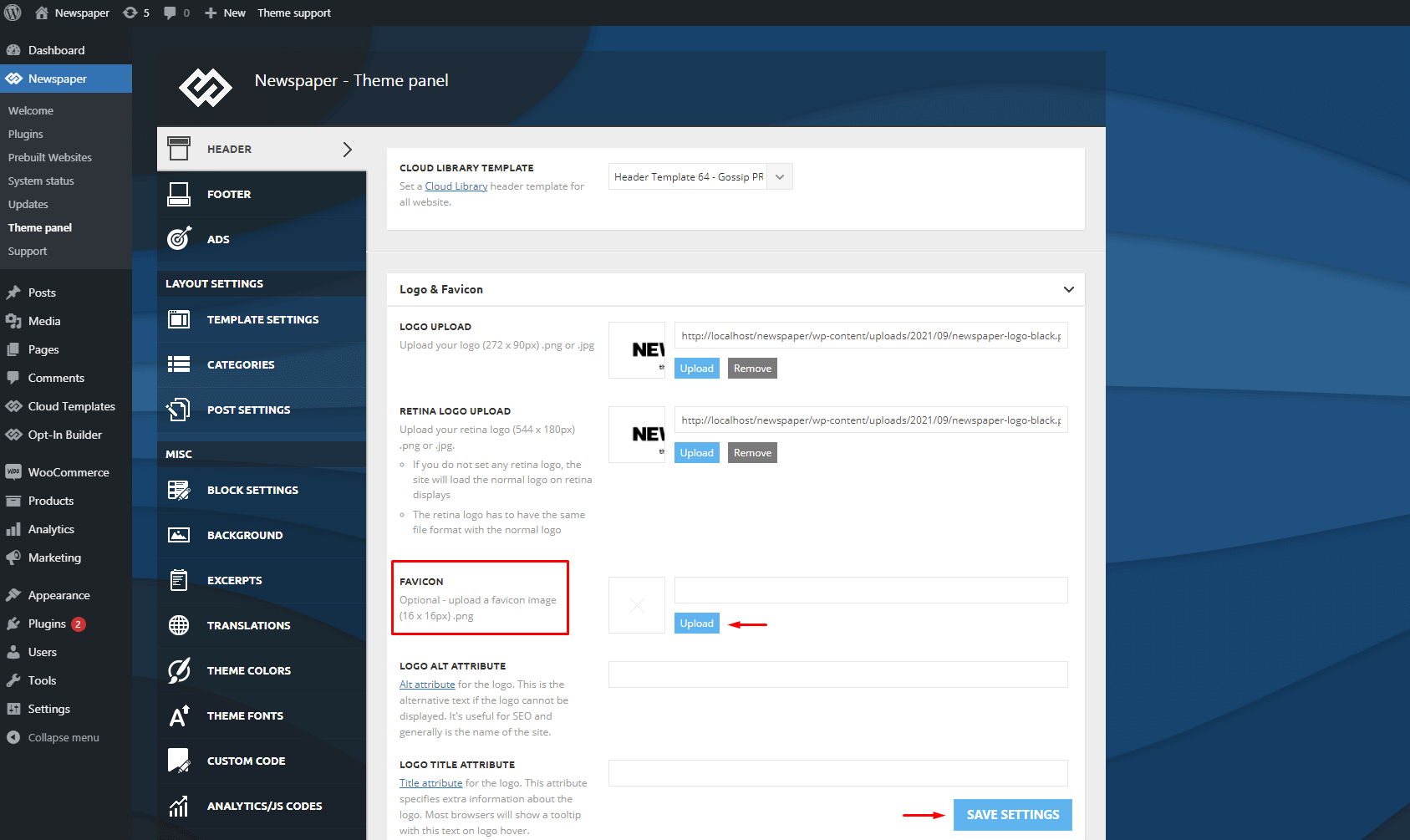Open Theme support in admin bar
The width and height of the screenshot is (1410, 840).
pos(294,13)
